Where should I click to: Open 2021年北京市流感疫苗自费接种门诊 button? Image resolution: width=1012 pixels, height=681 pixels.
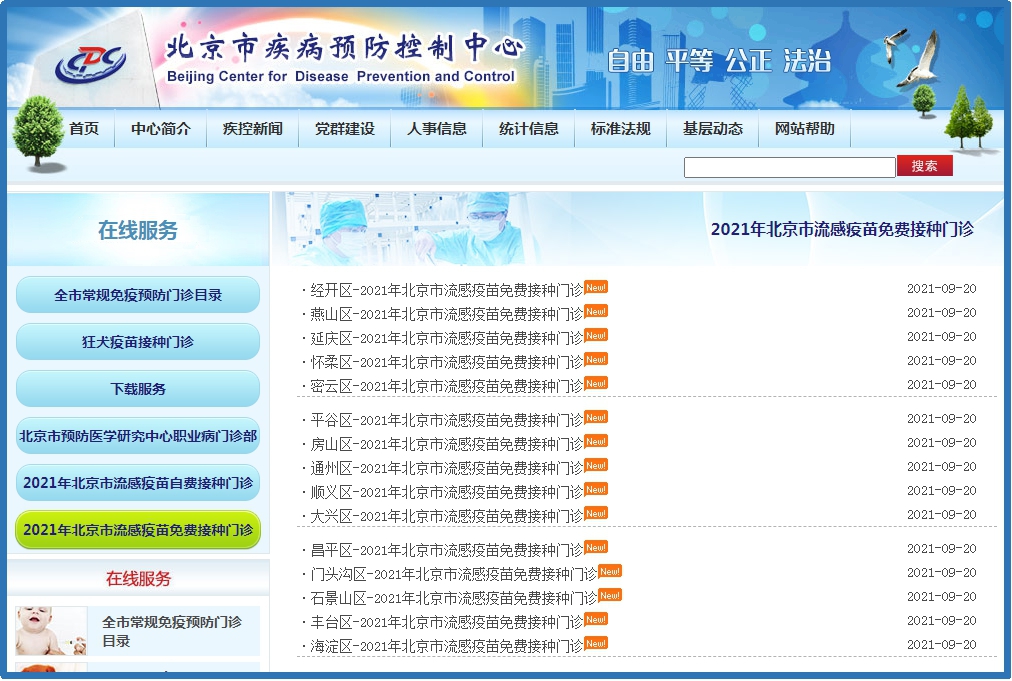(x=137, y=483)
